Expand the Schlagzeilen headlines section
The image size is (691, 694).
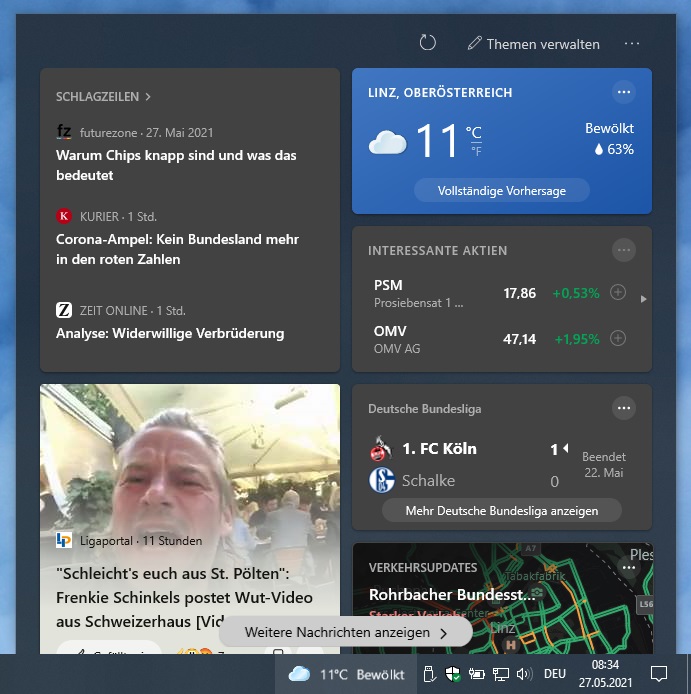coord(103,97)
